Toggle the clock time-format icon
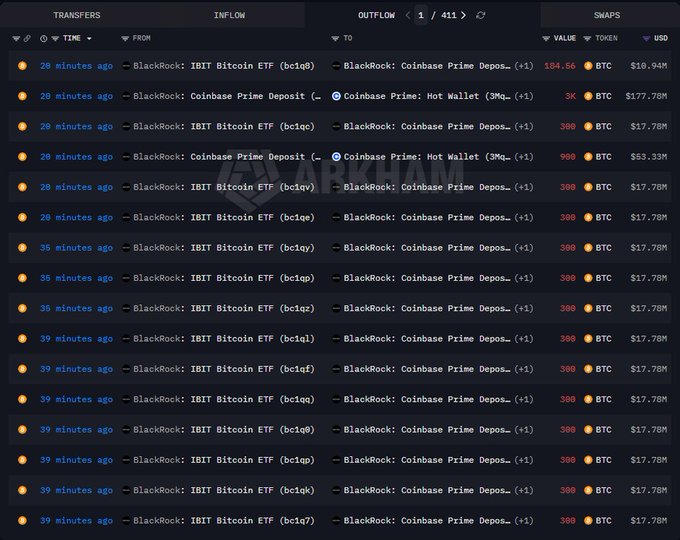 point(43,39)
